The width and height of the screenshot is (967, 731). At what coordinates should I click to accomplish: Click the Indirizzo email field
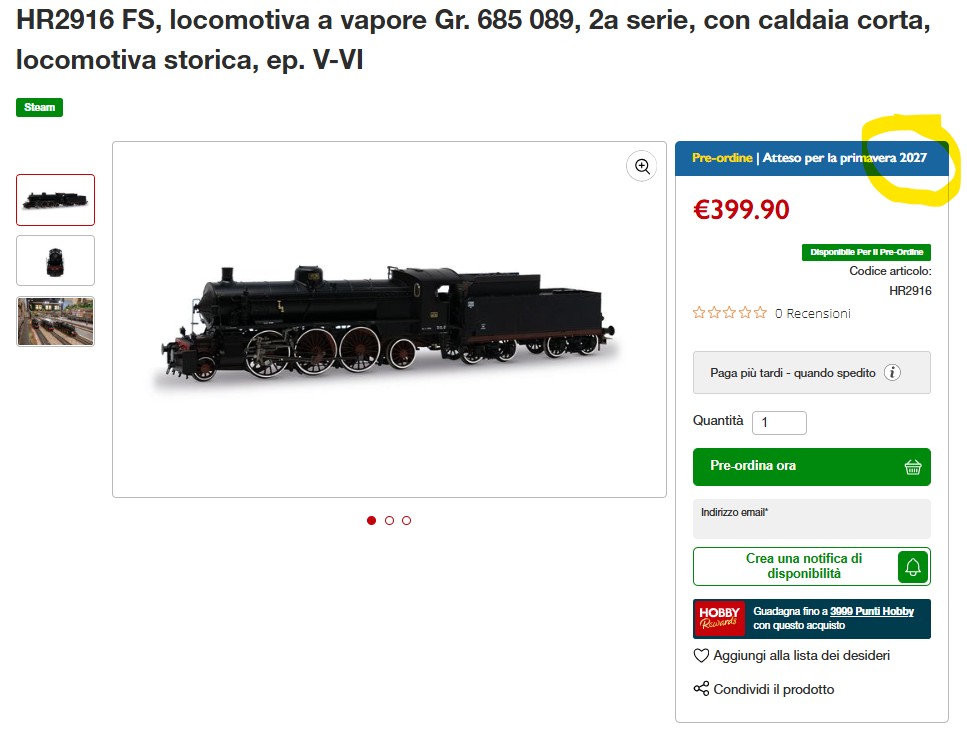(812, 519)
